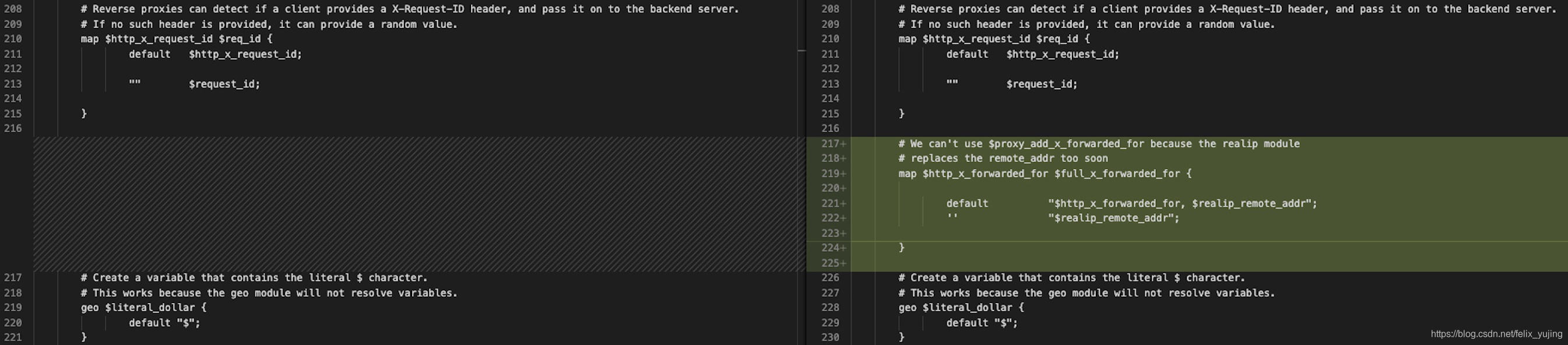
Task: Click "$request_id;" on line 213 of original pane
Action: (x=224, y=84)
